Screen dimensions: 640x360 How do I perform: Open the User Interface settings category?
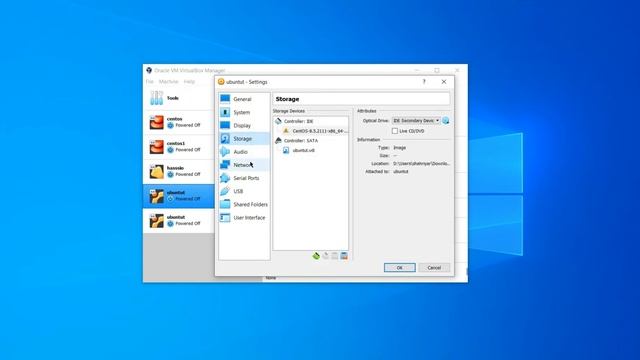[x=244, y=218]
